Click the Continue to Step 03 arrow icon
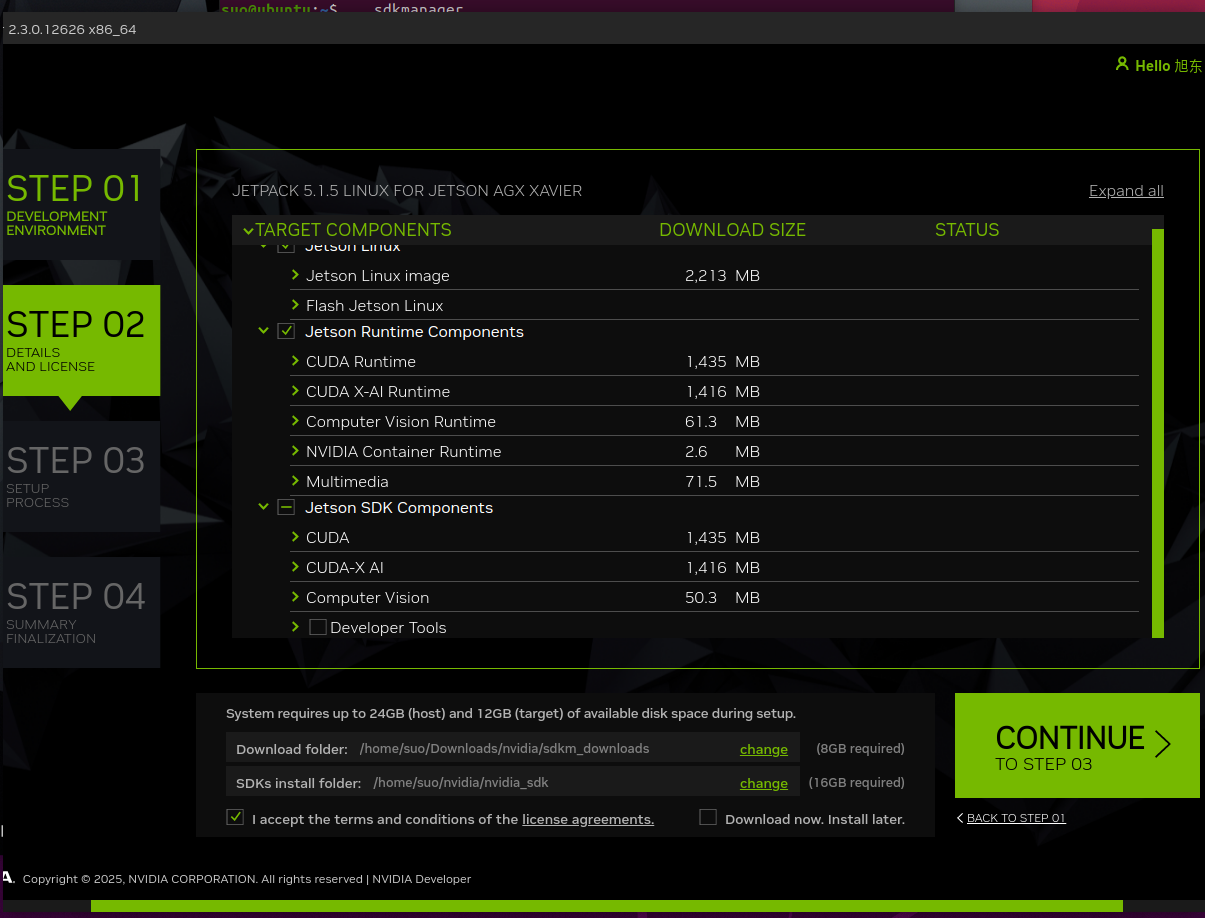1205x918 pixels. pyautogui.click(x=1162, y=744)
